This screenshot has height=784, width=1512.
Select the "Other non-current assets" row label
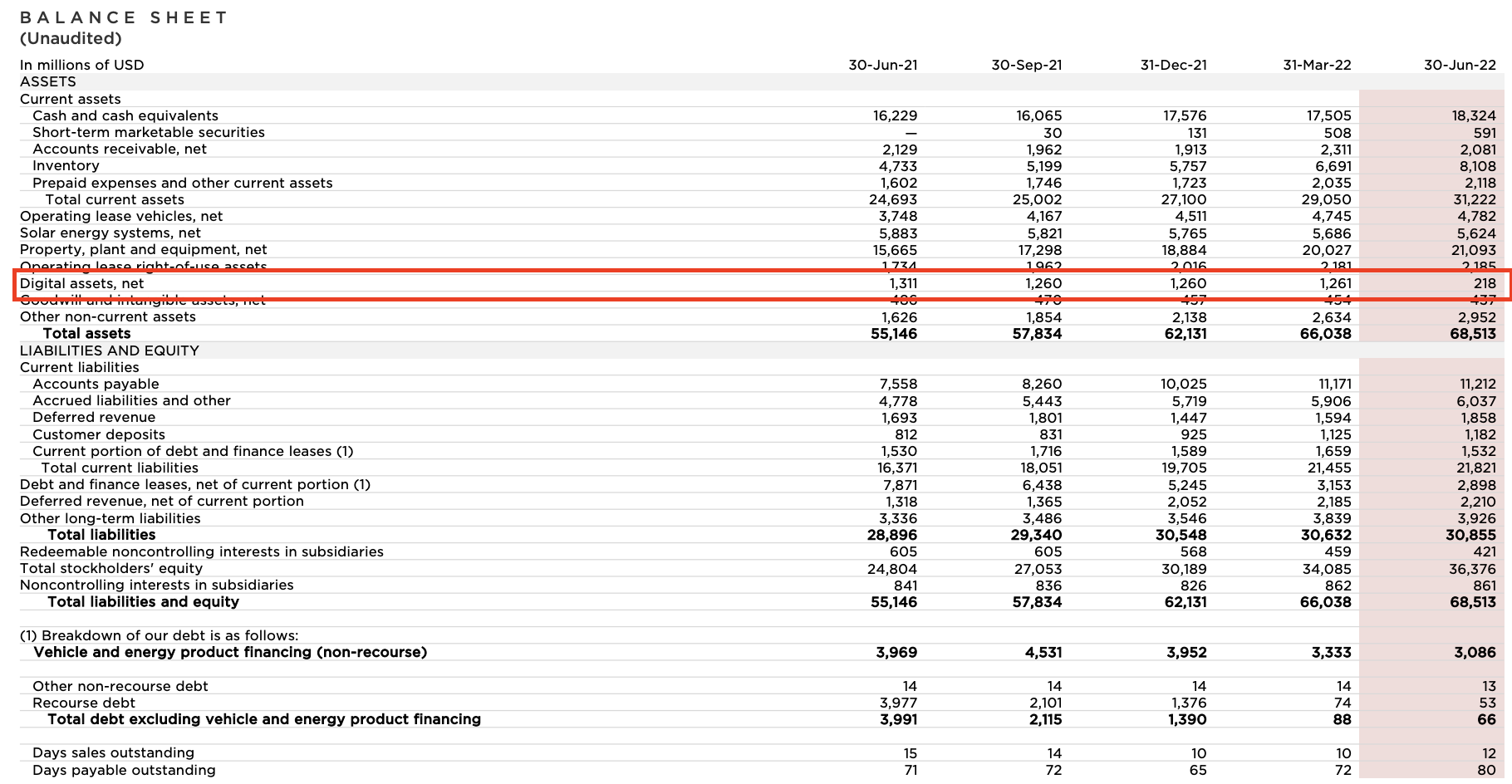pos(108,316)
